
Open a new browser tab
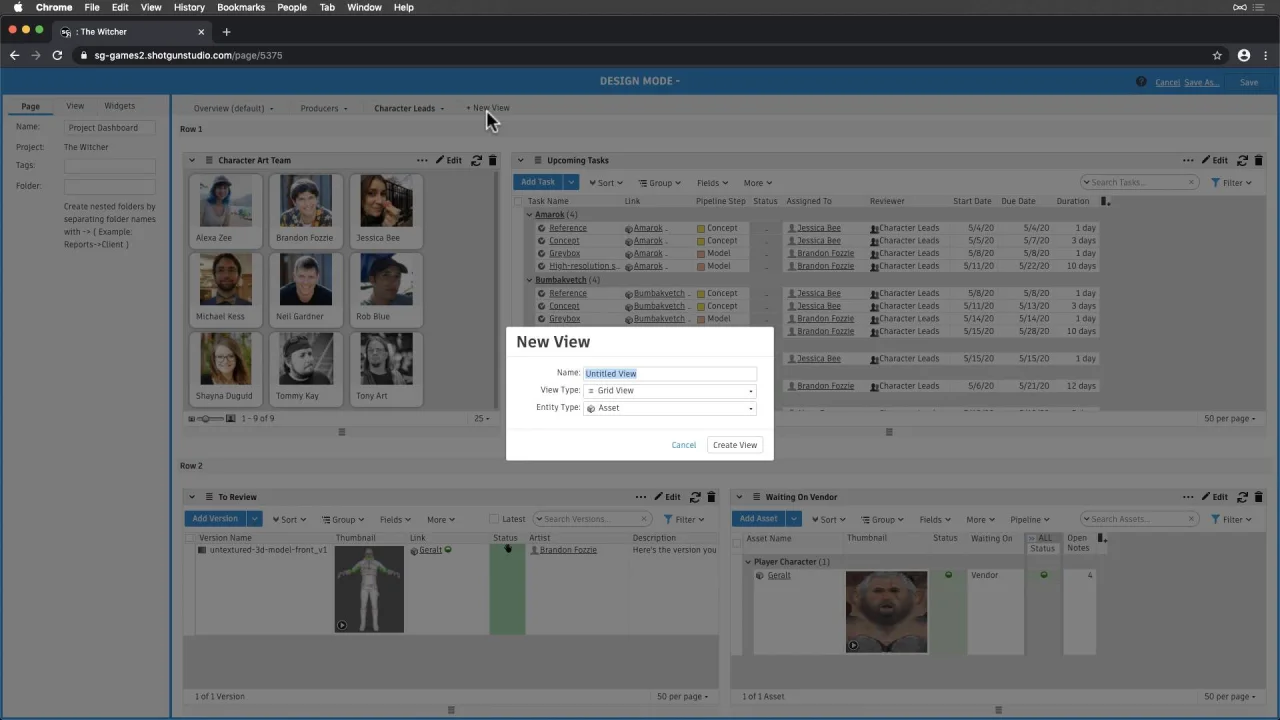[x=226, y=32]
